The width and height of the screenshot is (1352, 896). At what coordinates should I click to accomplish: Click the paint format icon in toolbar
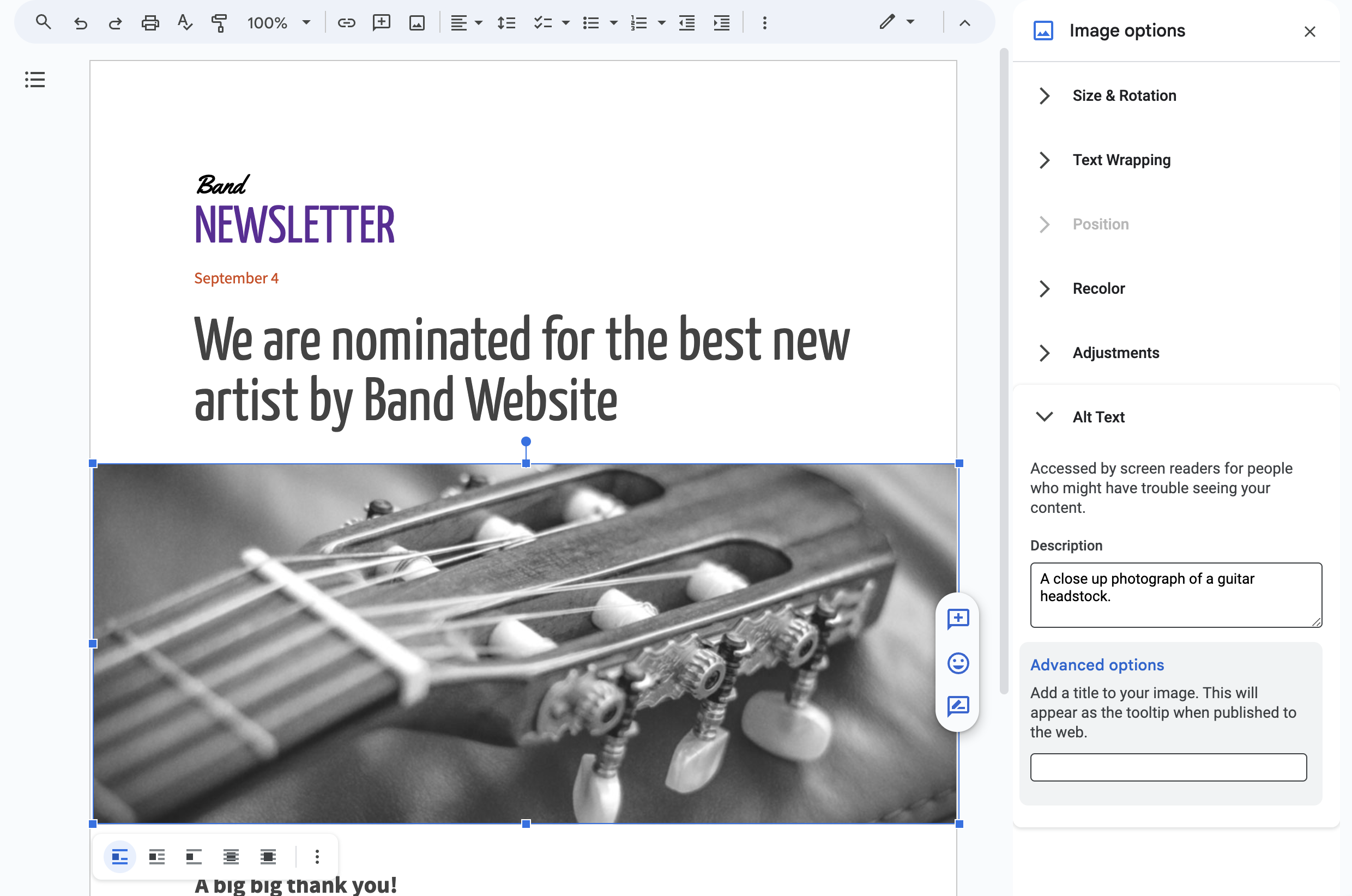(x=218, y=22)
